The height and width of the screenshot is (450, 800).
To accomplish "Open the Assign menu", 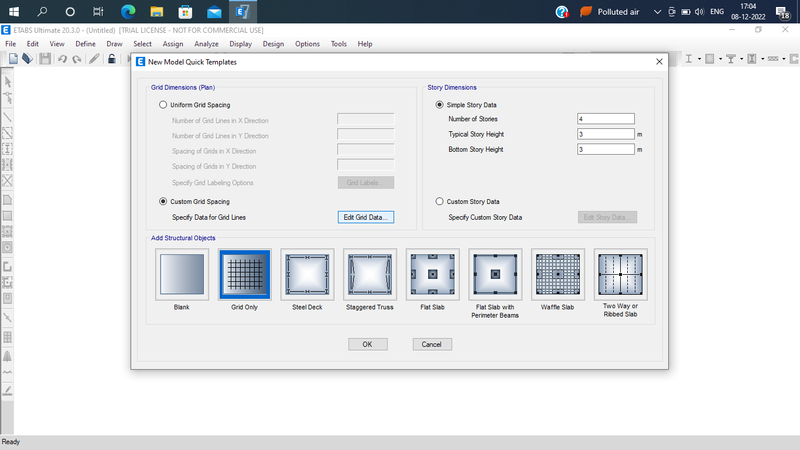I will (173, 44).
